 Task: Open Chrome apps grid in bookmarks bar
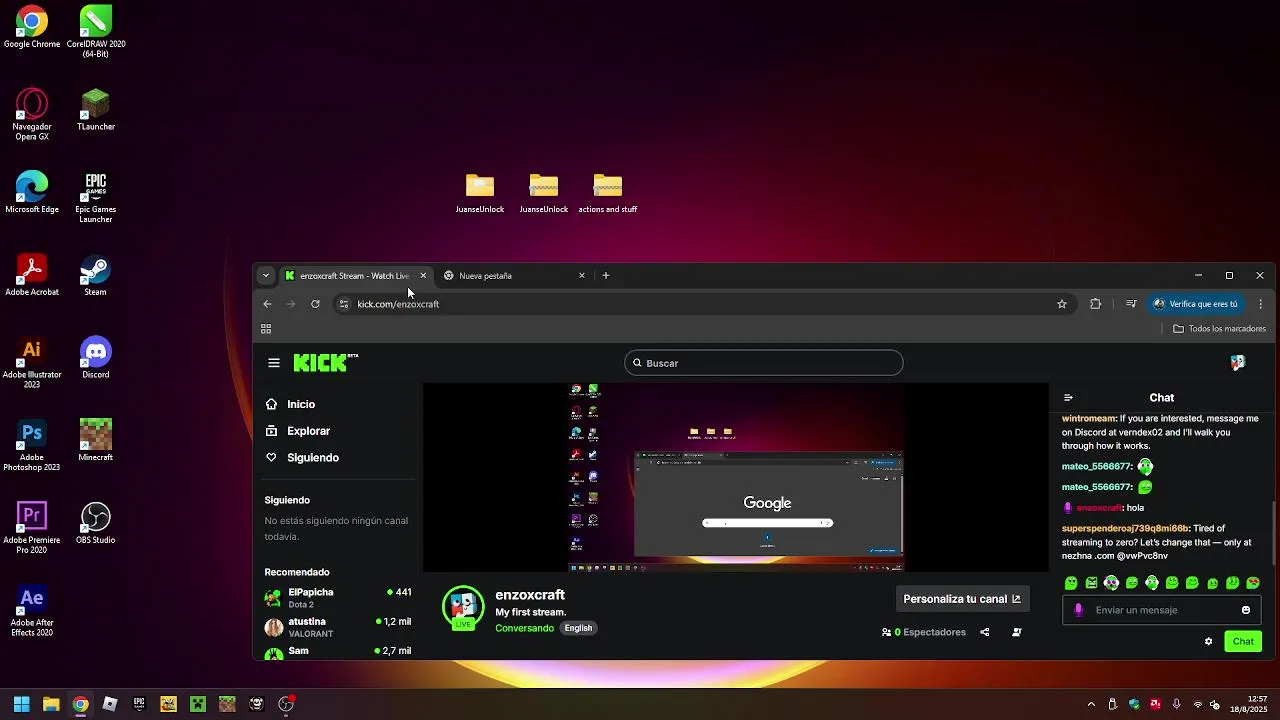pos(266,329)
